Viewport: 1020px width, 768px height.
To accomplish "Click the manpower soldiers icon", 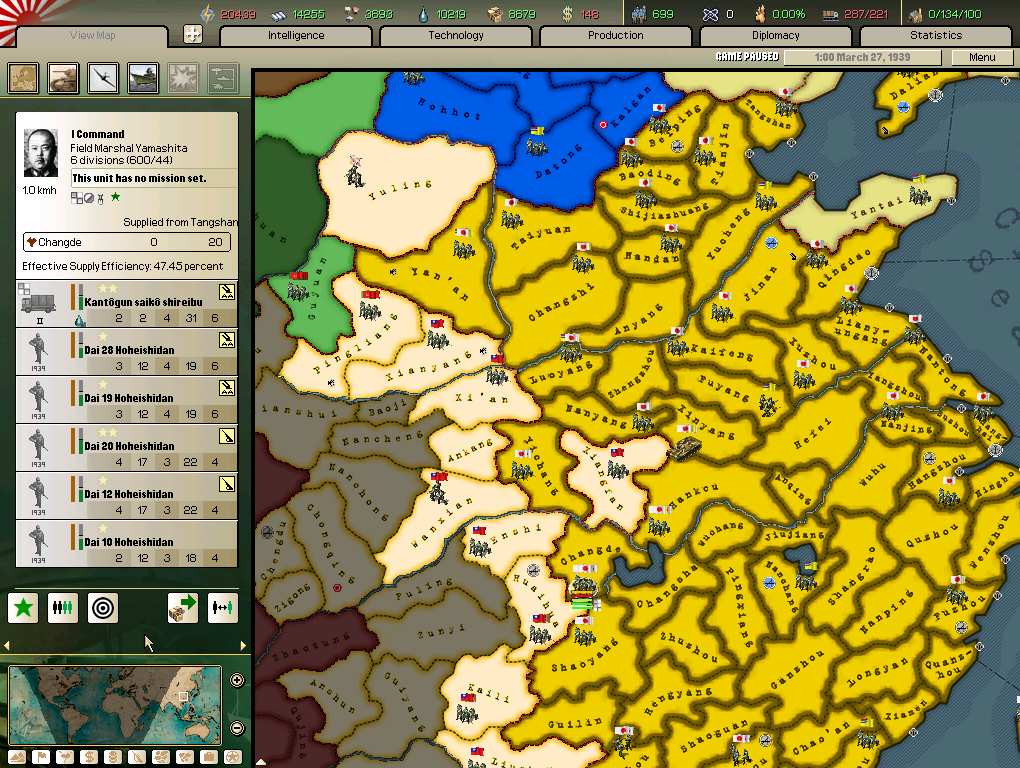I will coord(638,14).
